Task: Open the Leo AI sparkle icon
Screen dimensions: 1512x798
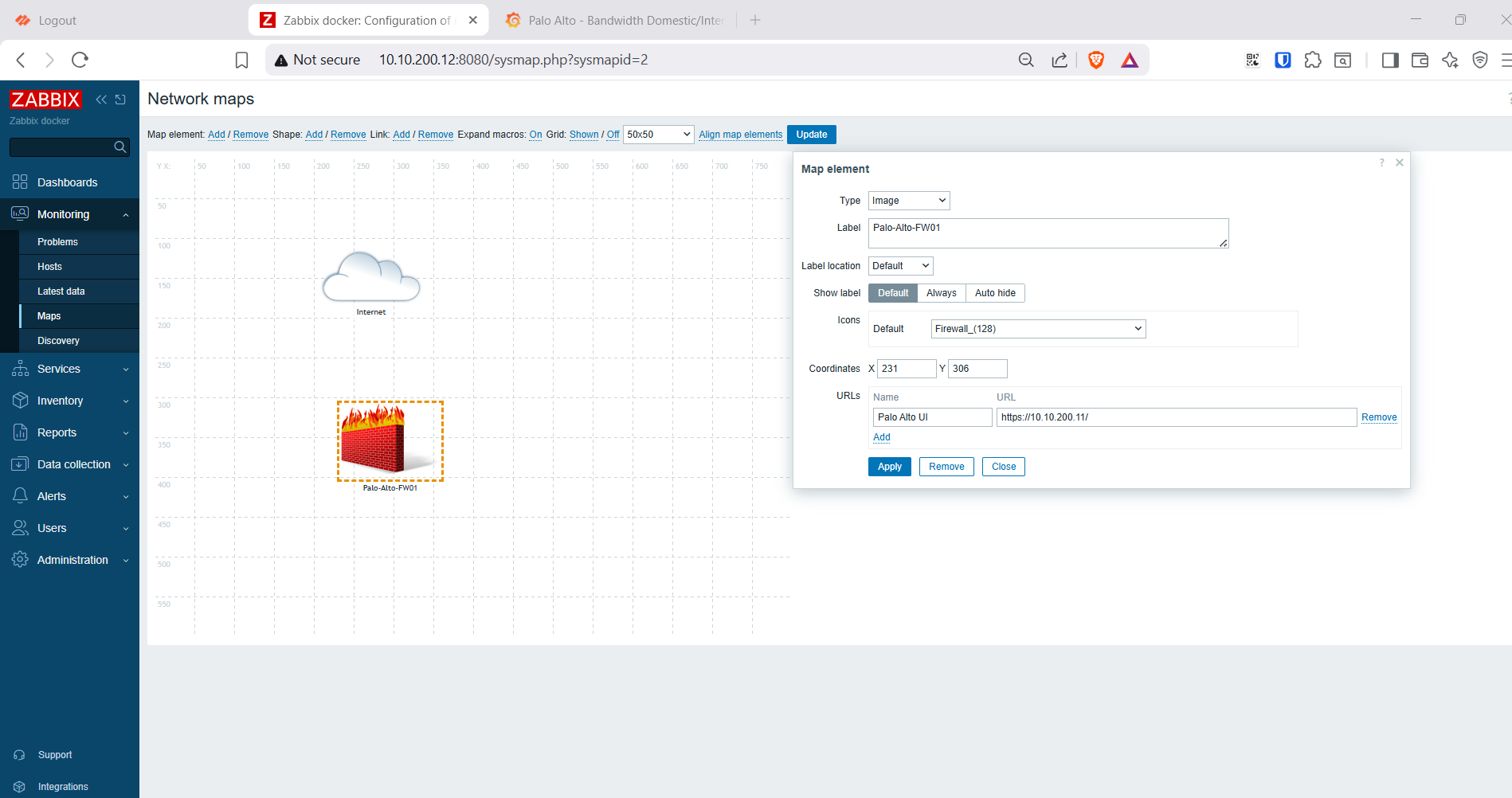Action: (1450, 60)
